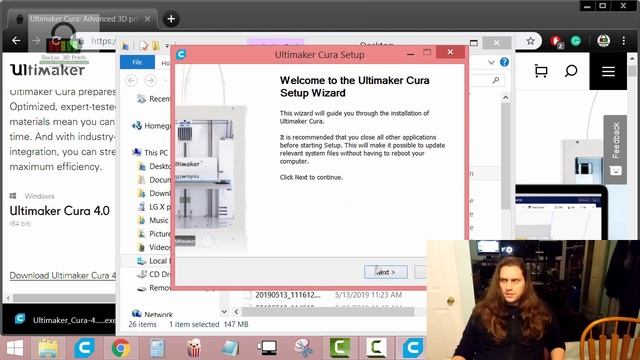
Task: Open the Feedback tab on the webpage
Action: pos(616,149)
